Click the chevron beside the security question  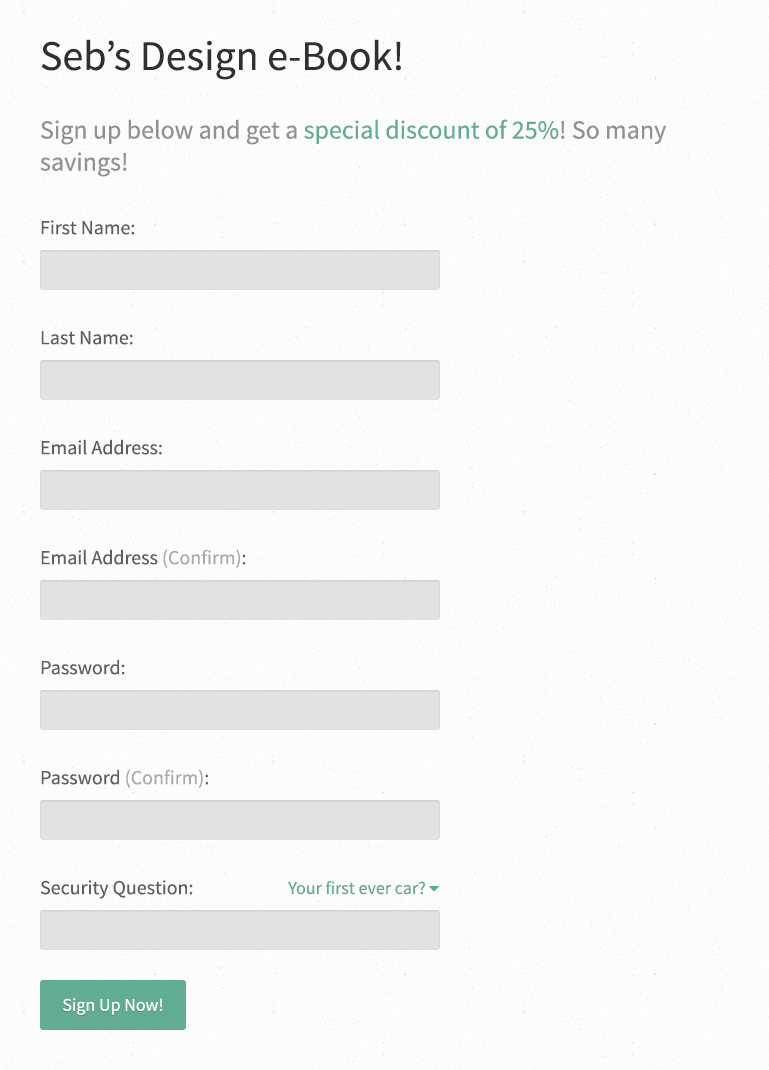437,887
